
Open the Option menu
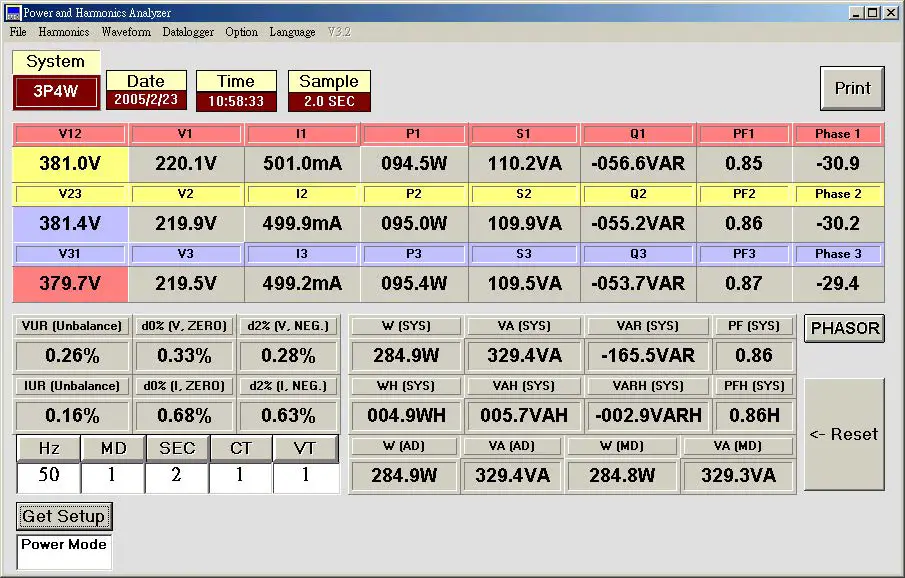pos(241,31)
